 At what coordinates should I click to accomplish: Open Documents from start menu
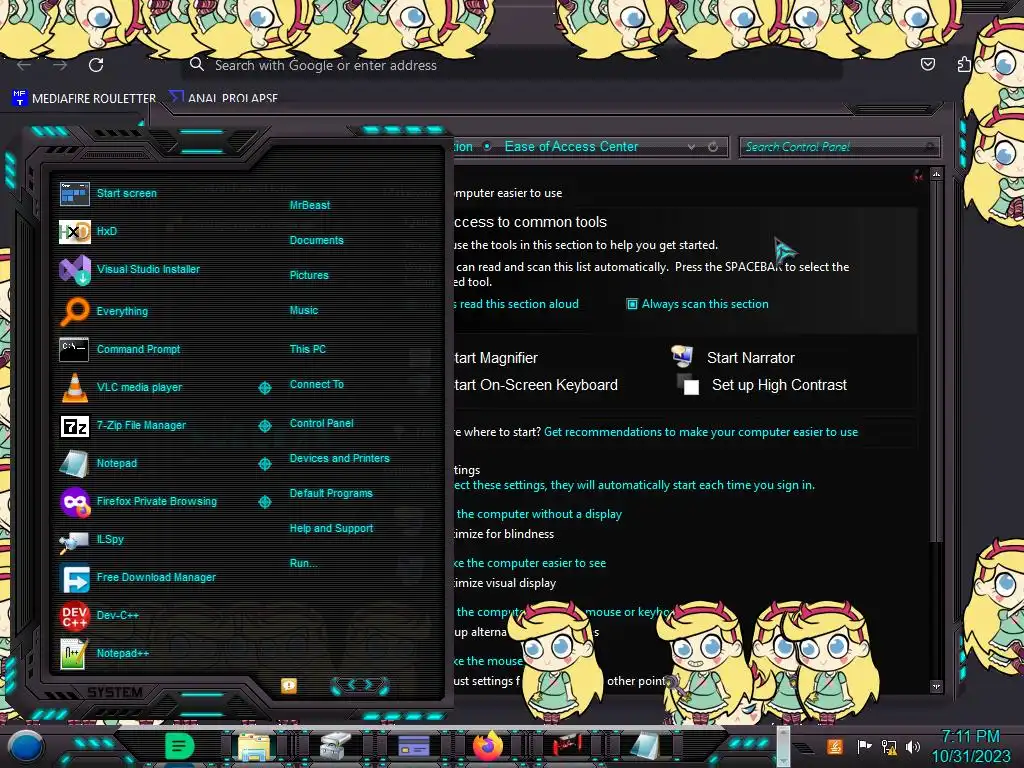click(x=317, y=240)
